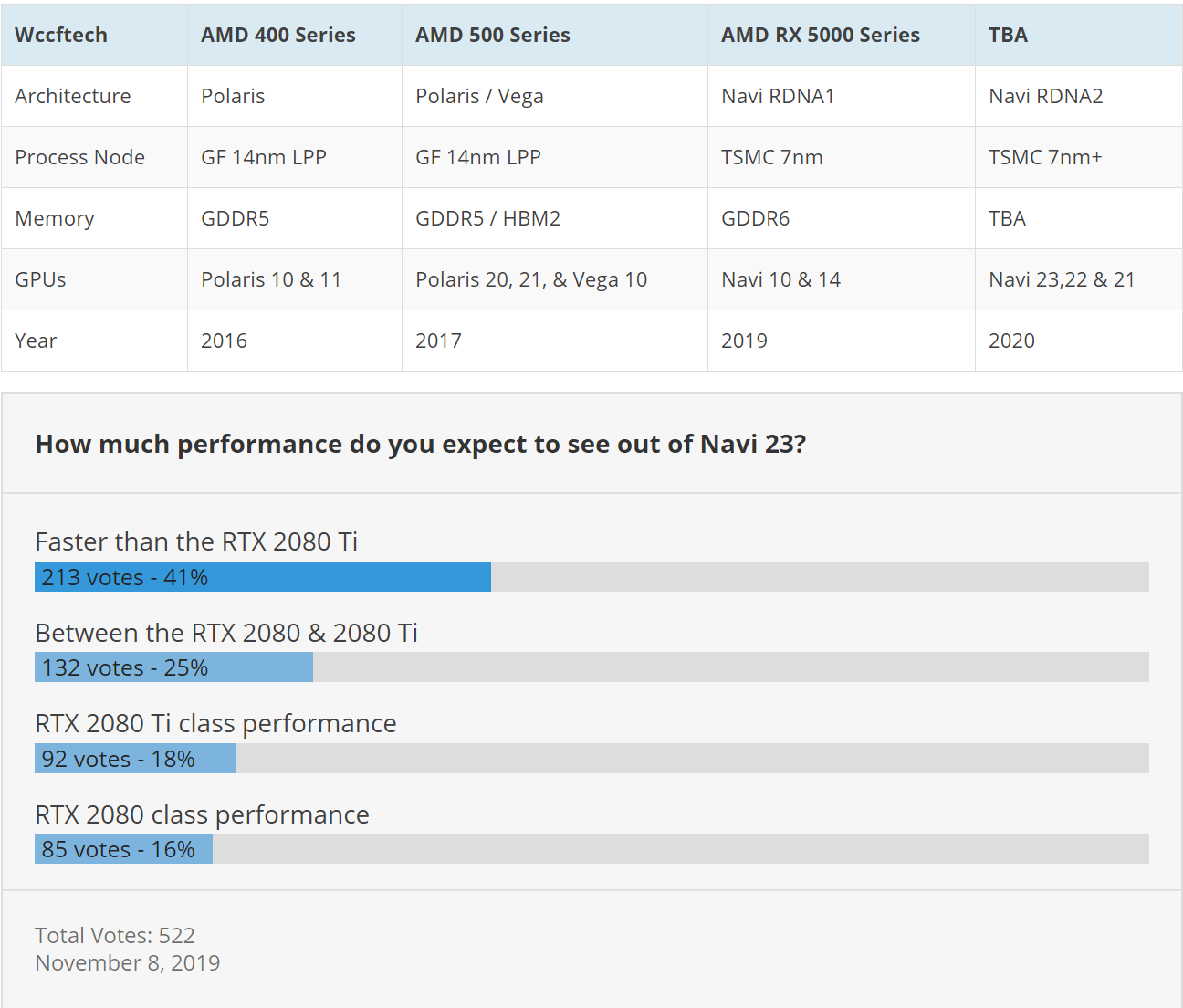Screen dimensions: 1183x1008
Task: Click the 'Memory' row label
Action: tap(94, 218)
